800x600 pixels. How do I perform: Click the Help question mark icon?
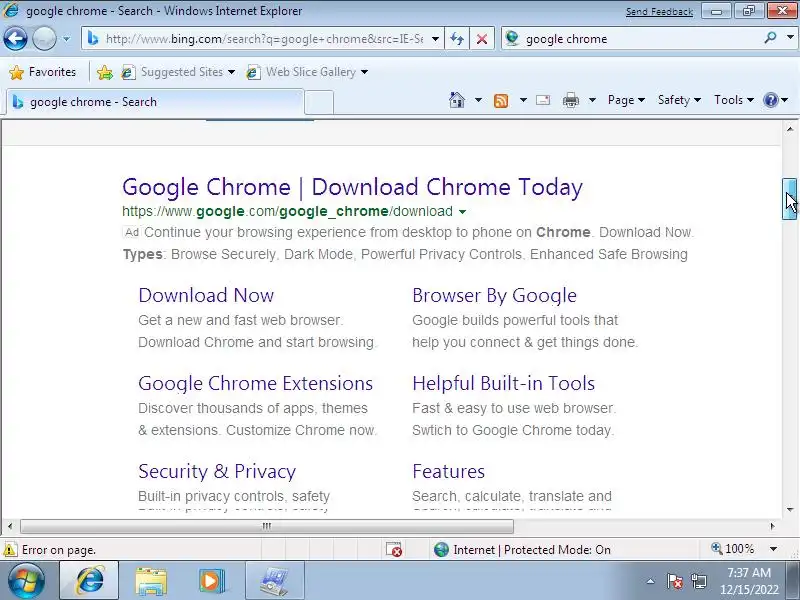click(x=770, y=100)
